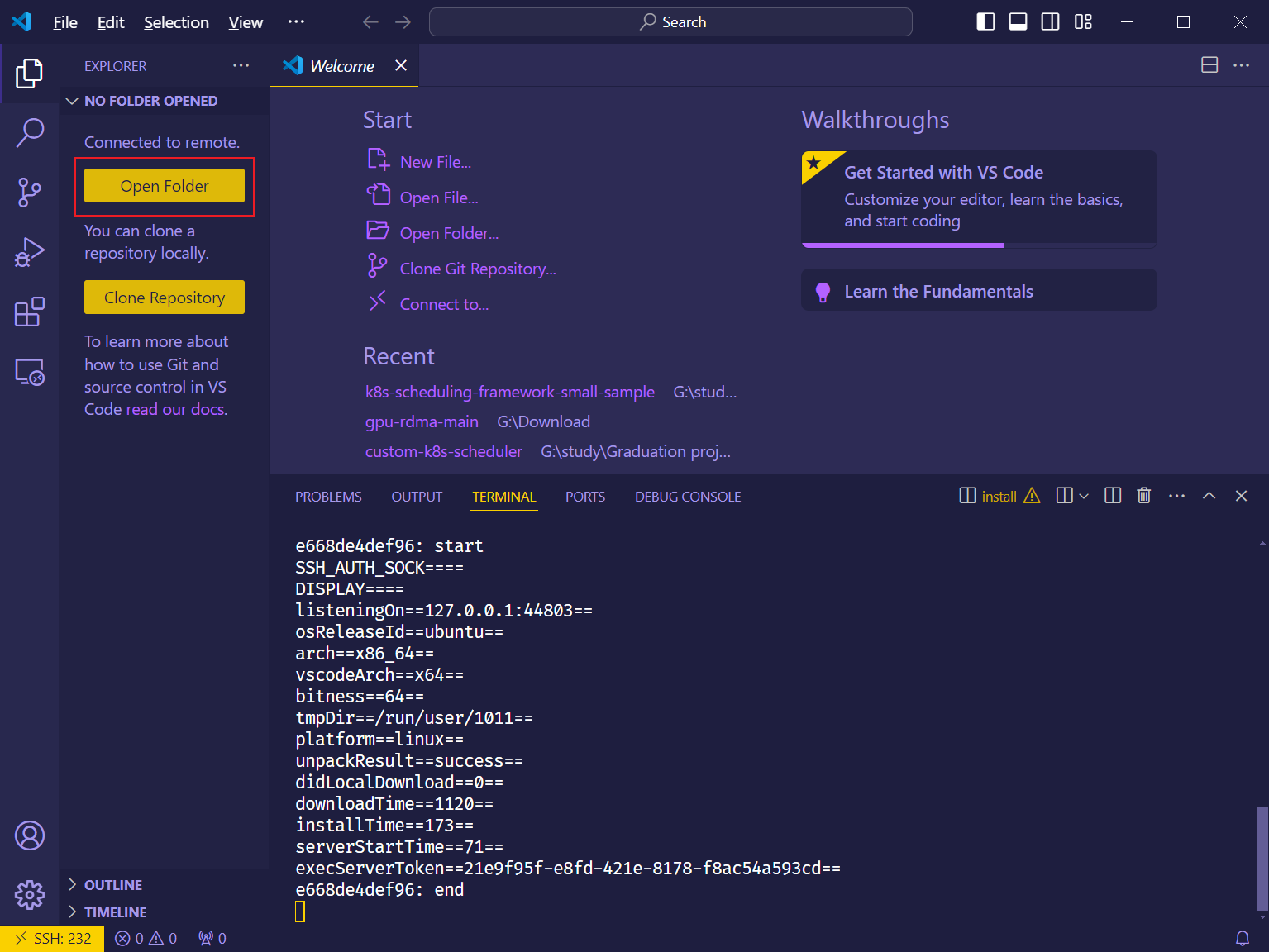This screenshot has height=952, width=1269.
Task: Open recent custom-k8s-scheduler project
Action: [x=444, y=451]
